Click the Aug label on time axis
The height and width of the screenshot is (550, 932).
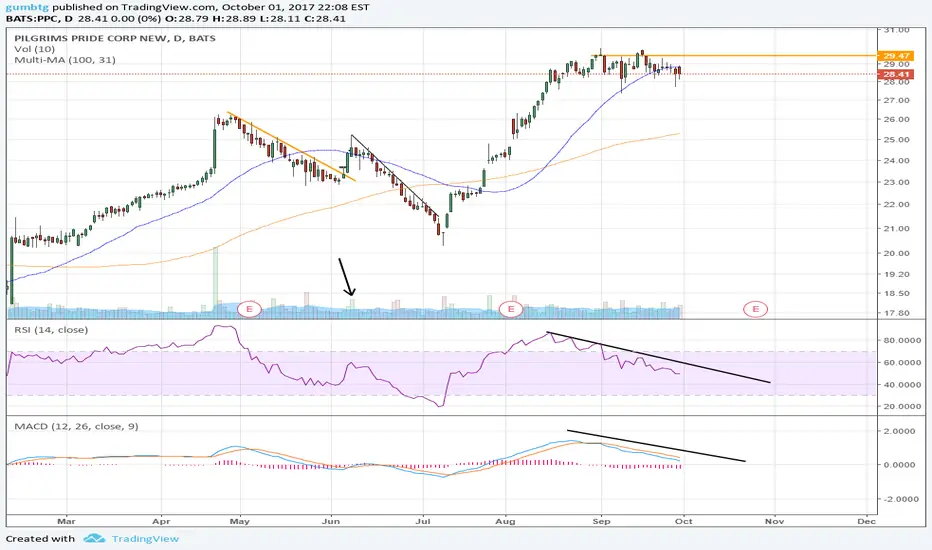click(x=505, y=521)
